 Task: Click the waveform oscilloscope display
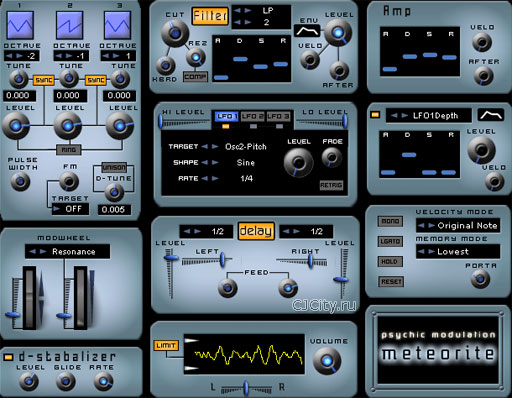tap(244, 354)
